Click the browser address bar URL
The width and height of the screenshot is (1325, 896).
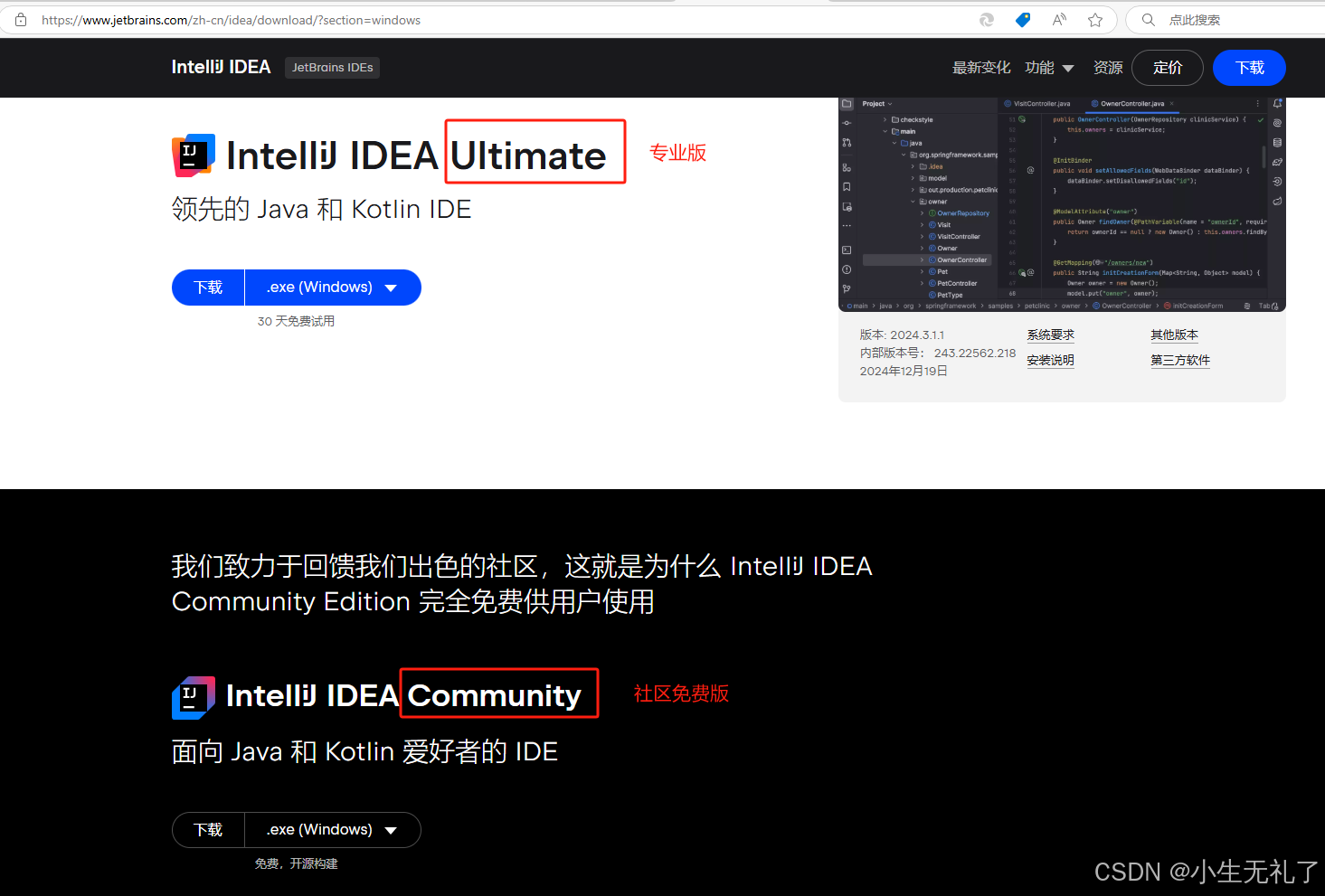pyautogui.click(x=231, y=20)
